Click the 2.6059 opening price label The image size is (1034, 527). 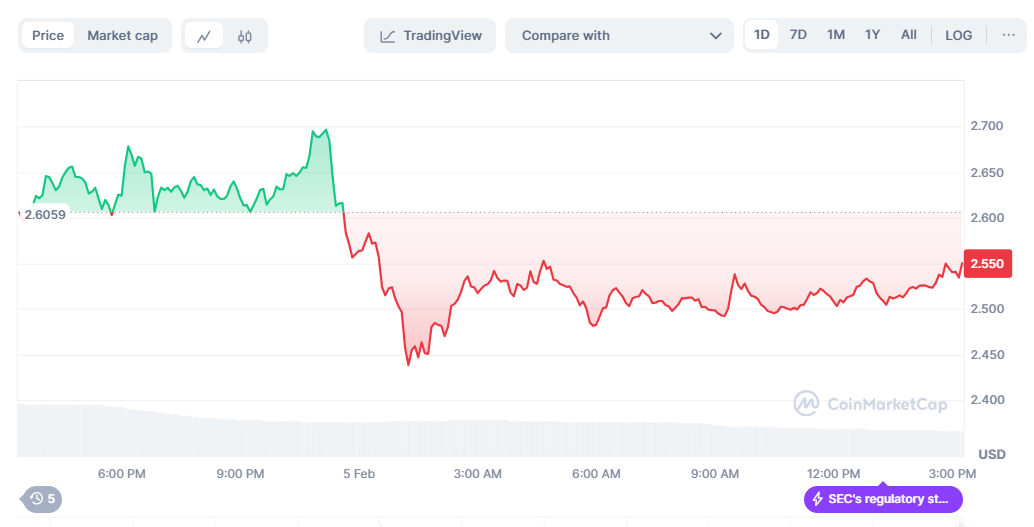45,214
